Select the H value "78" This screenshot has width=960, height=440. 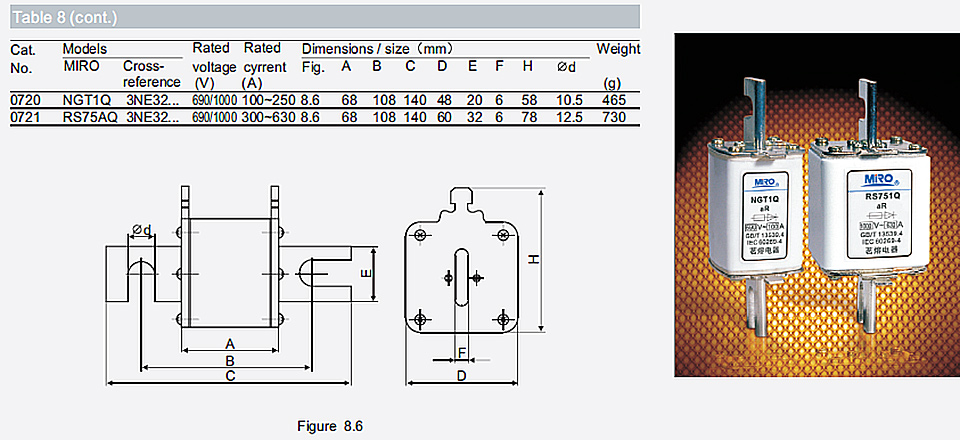pos(529,117)
